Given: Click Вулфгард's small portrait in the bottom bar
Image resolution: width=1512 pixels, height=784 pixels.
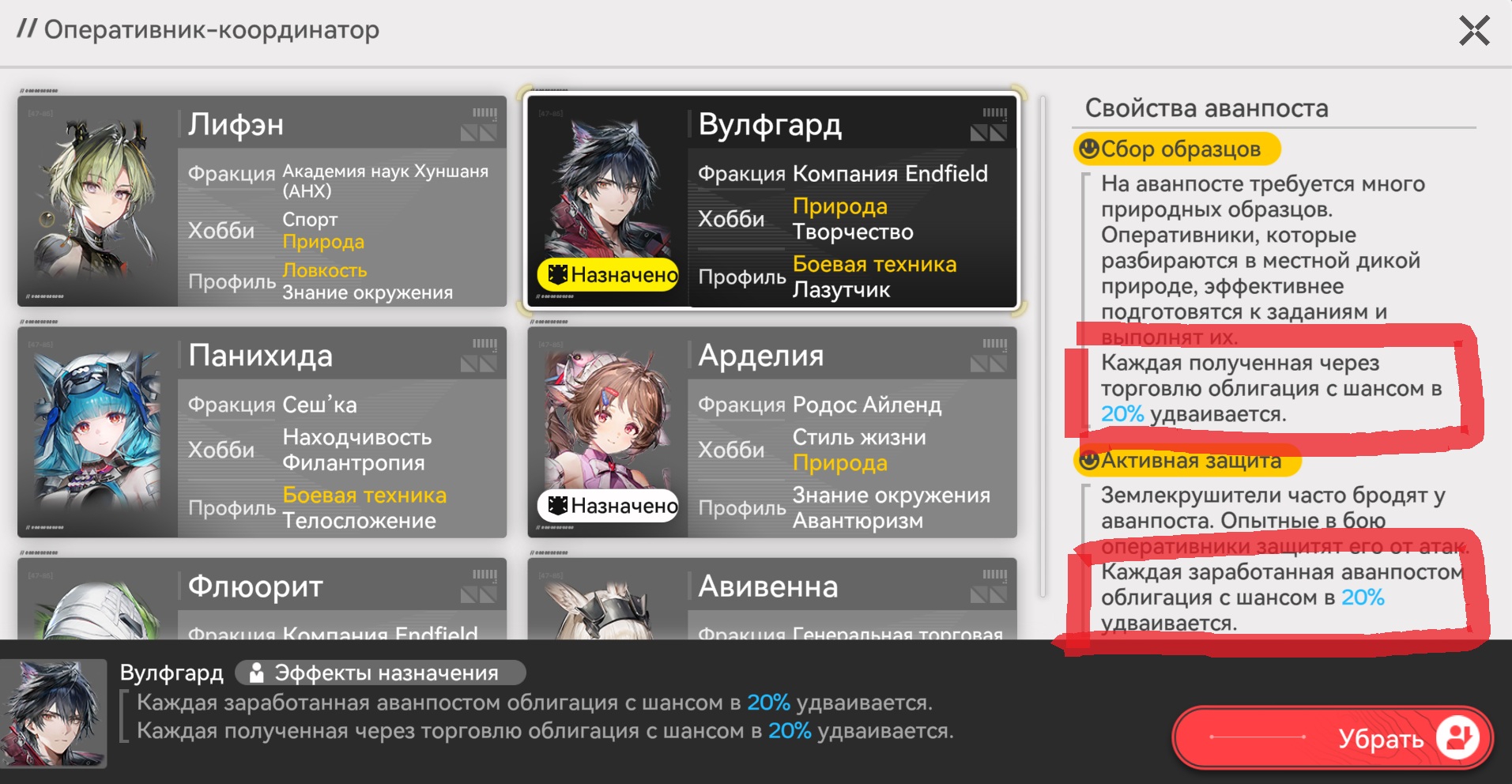Looking at the screenshot, I should click(54, 713).
